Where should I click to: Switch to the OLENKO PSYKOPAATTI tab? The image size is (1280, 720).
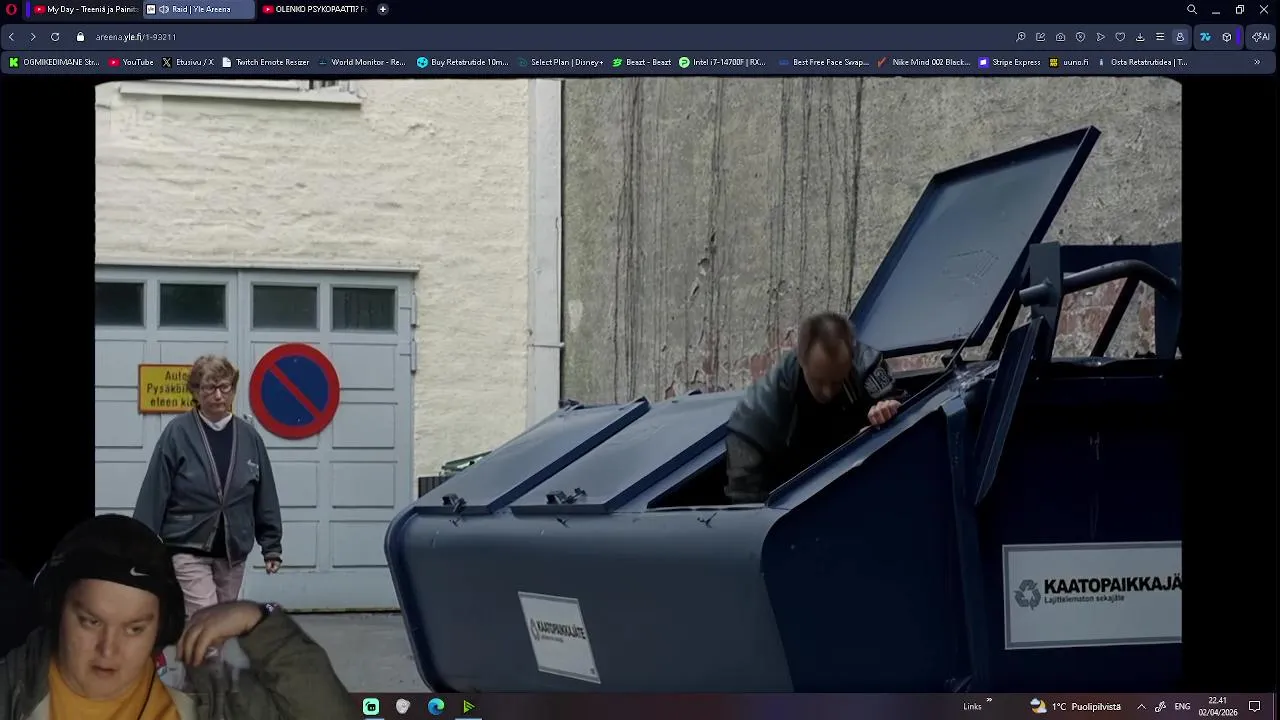pos(315,9)
